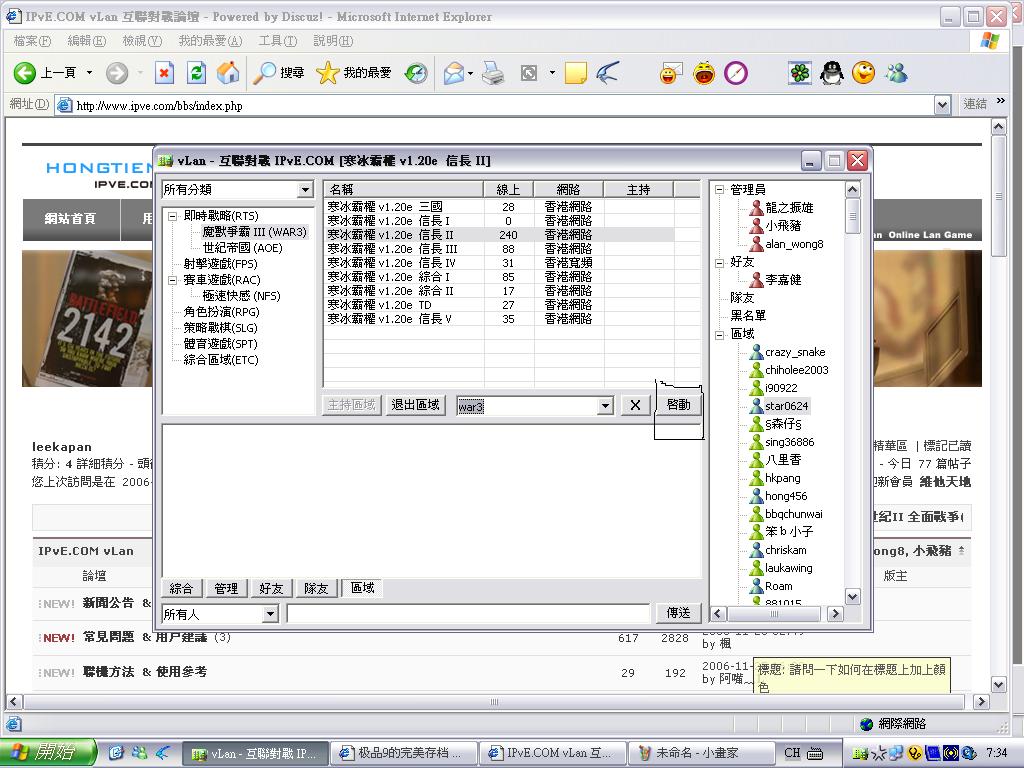Click the 啓動 launch button
Screen dimensions: 1024x768
(678, 405)
